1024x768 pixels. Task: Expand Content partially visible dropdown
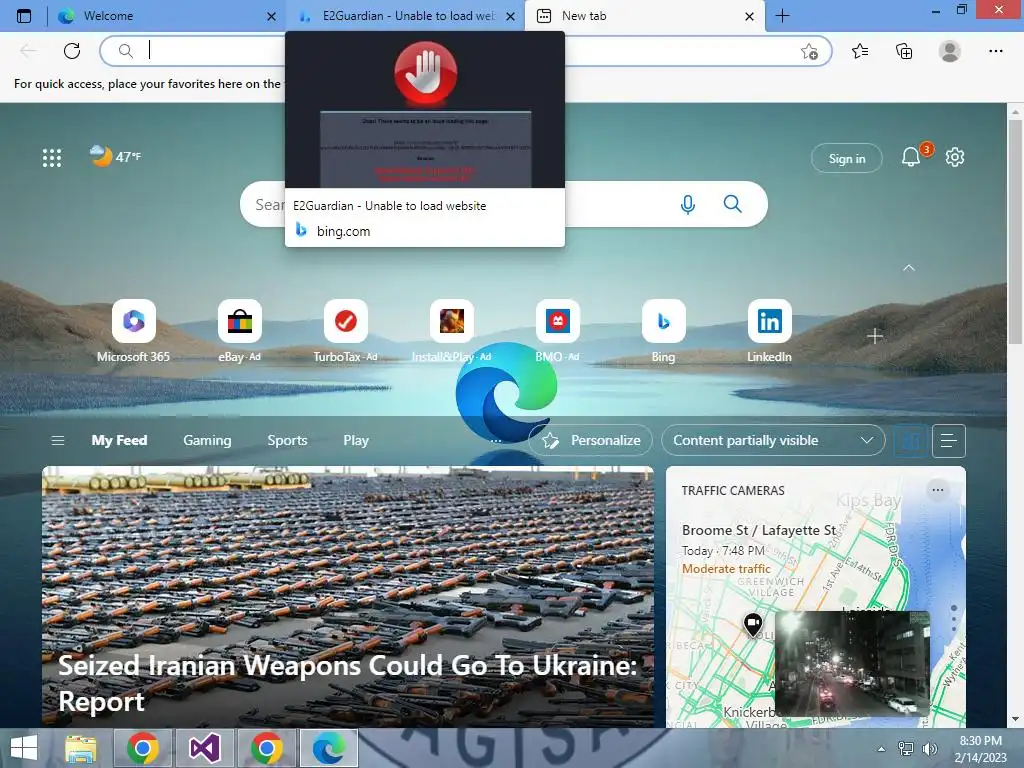[773, 441]
